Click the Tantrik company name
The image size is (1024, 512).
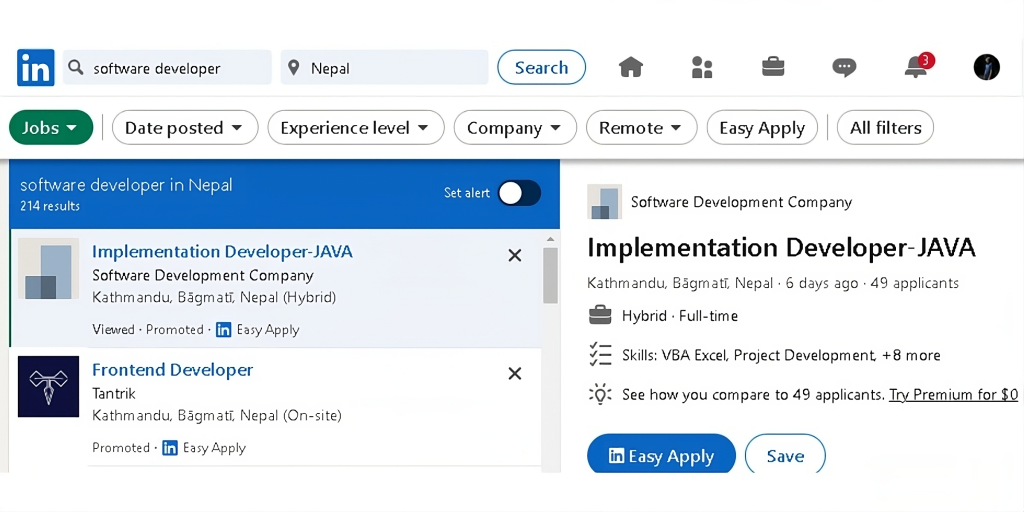tap(114, 394)
